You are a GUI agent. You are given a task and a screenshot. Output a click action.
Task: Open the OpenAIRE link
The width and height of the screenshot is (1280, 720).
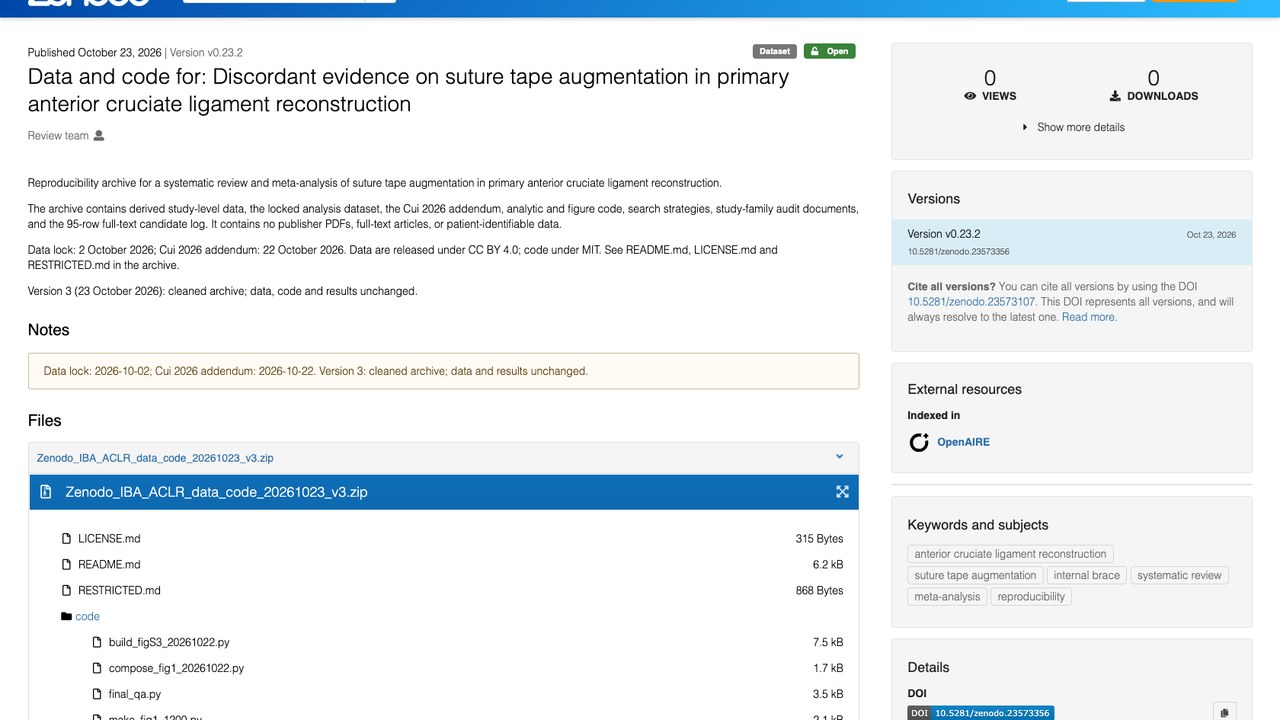963,442
